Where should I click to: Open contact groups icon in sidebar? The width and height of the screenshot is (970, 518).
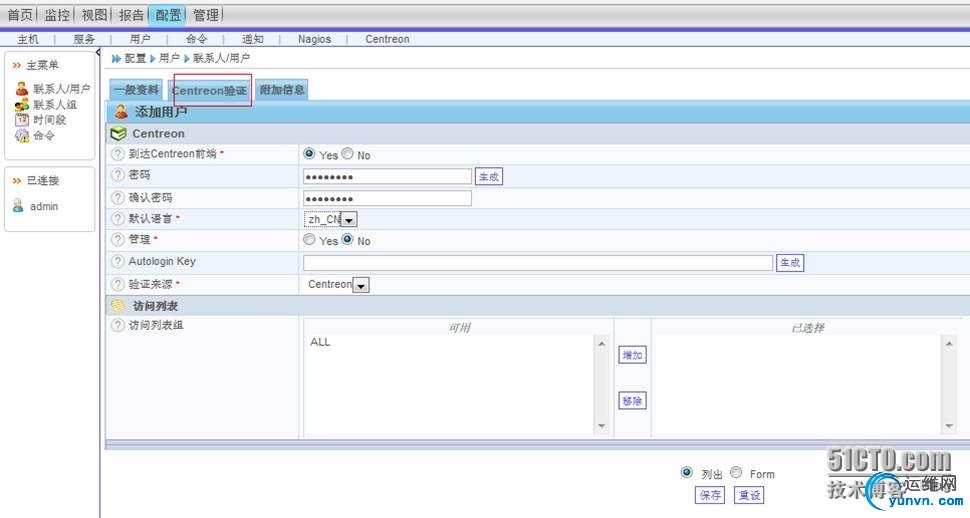(22, 105)
